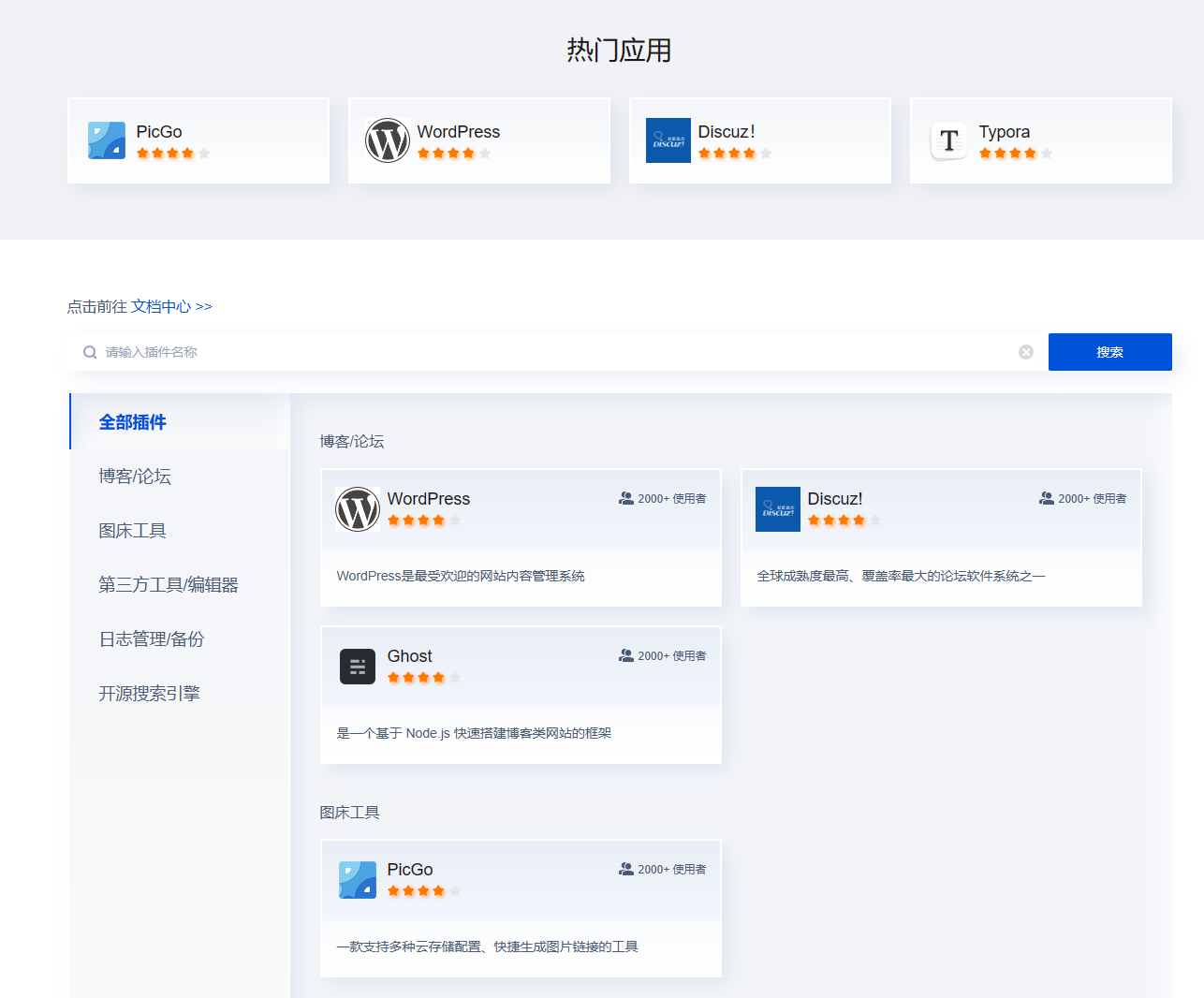This screenshot has height=998, width=1204.
Task: Click the 搜索 button
Action: pos(1110,352)
